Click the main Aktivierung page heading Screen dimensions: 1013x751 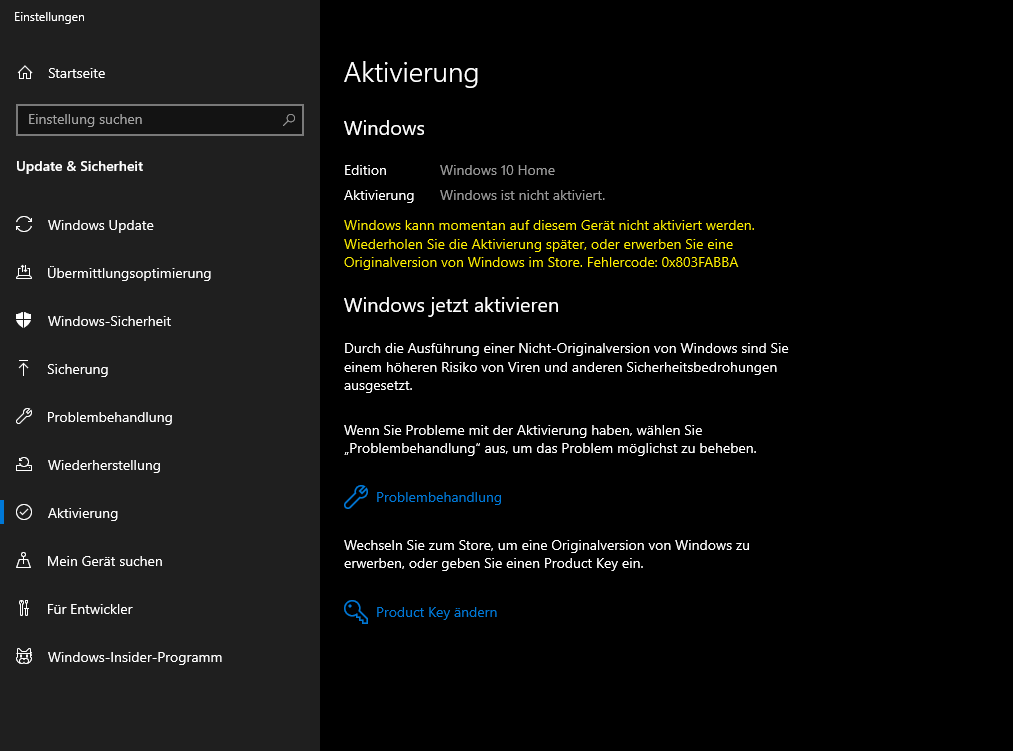[x=411, y=72]
